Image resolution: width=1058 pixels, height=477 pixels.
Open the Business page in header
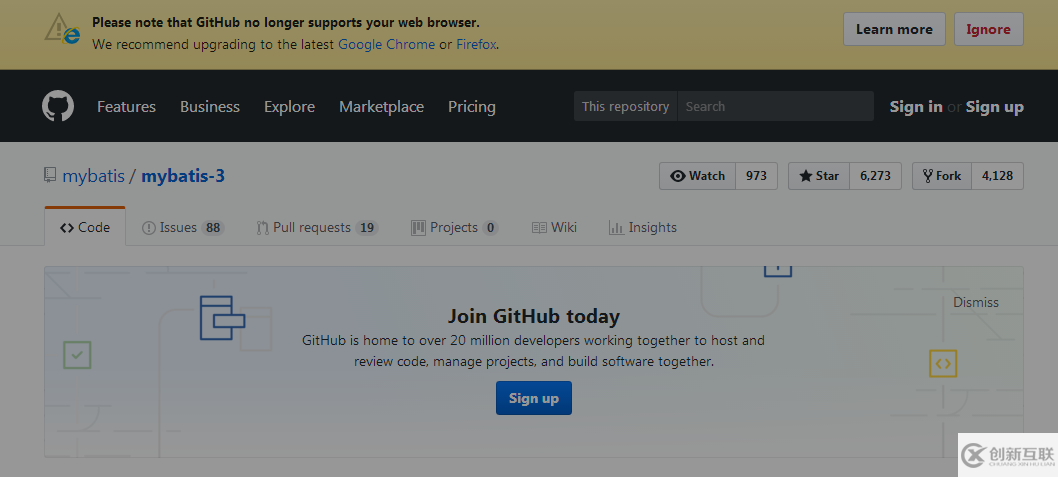pyautogui.click(x=210, y=107)
